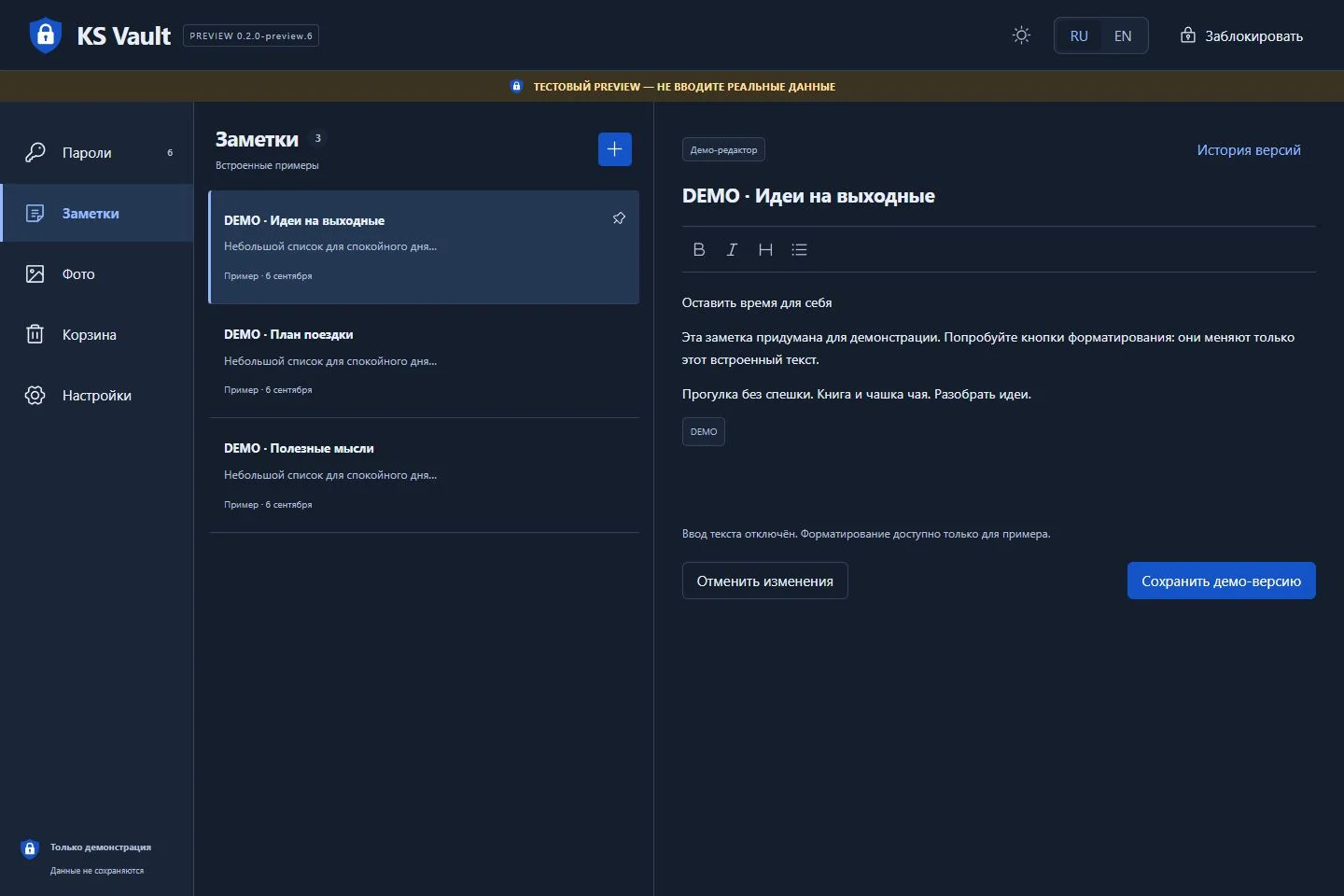The width and height of the screenshot is (1344, 896).
Task: Open История версий
Action: [1249, 149]
